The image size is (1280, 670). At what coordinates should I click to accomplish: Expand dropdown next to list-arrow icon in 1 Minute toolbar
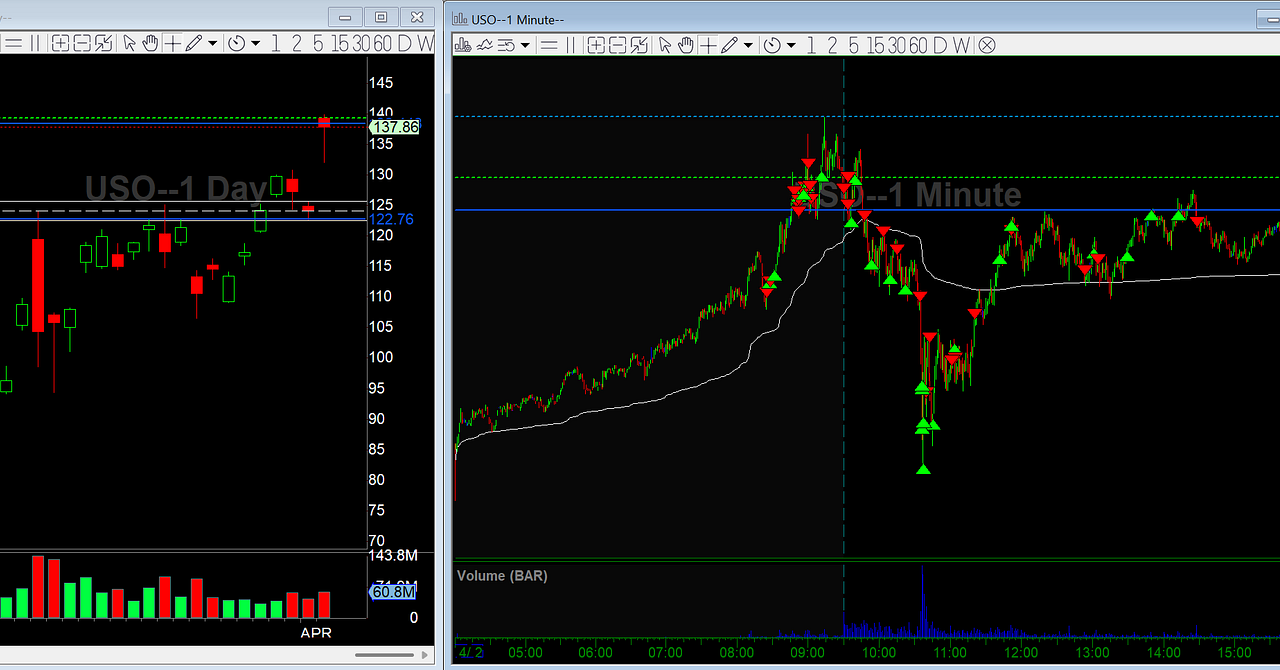(x=525, y=45)
